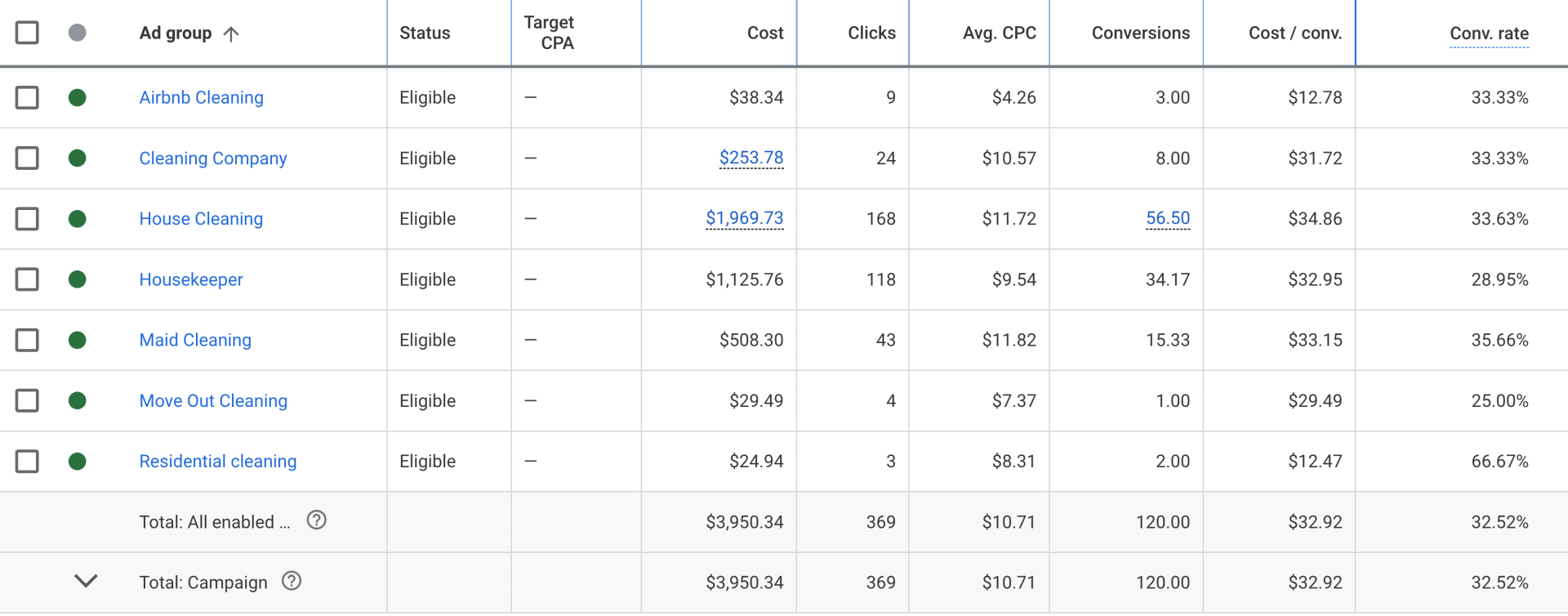
Task: Click the gray status dot in header row
Action: 78,33
